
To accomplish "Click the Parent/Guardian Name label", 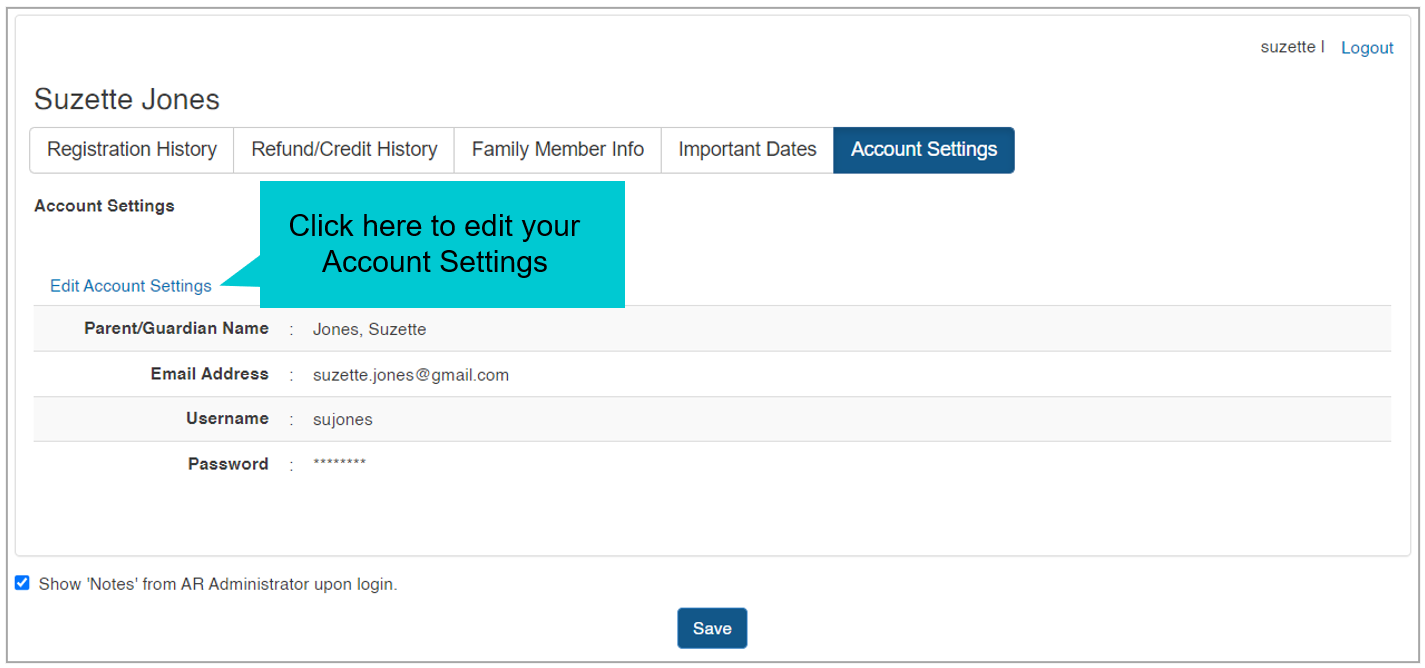I will click(176, 328).
